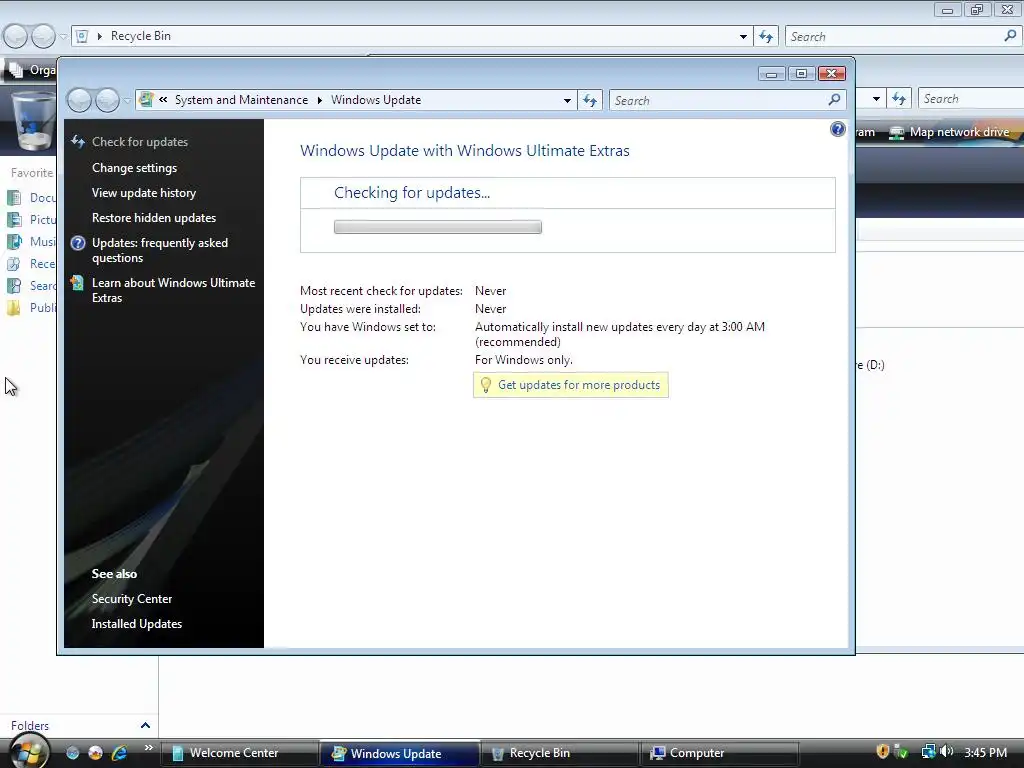Click the Forward button in the Windows Update window
Screen dimensions: 1024x768
pos(107,100)
